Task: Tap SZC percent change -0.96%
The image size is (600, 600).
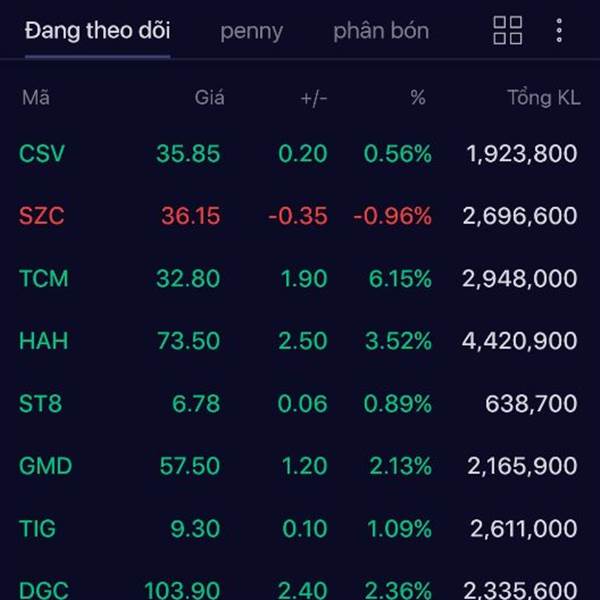Action: point(393,216)
